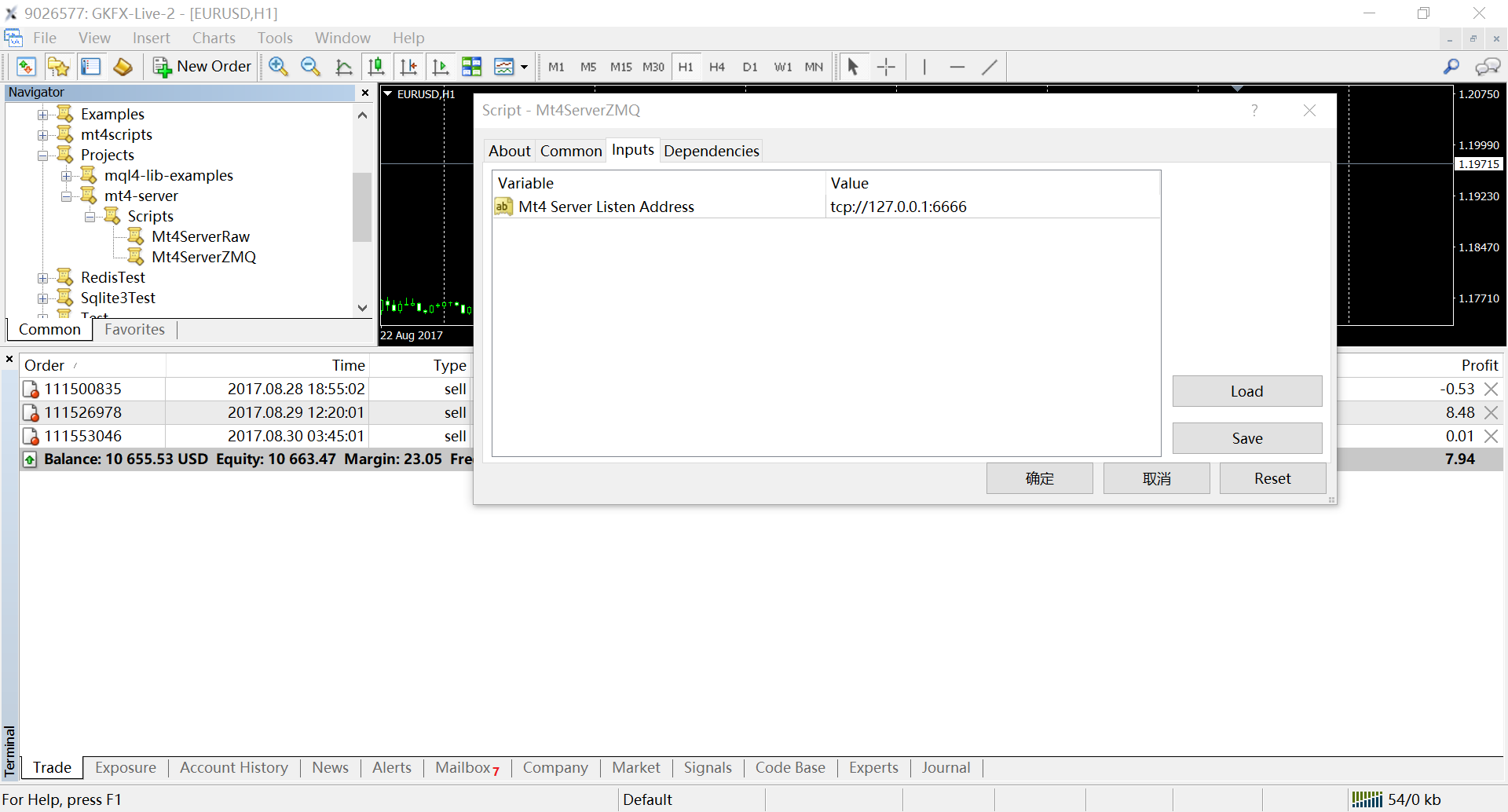Select the Crosshair cursor tool
1508x812 pixels.
(x=886, y=67)
